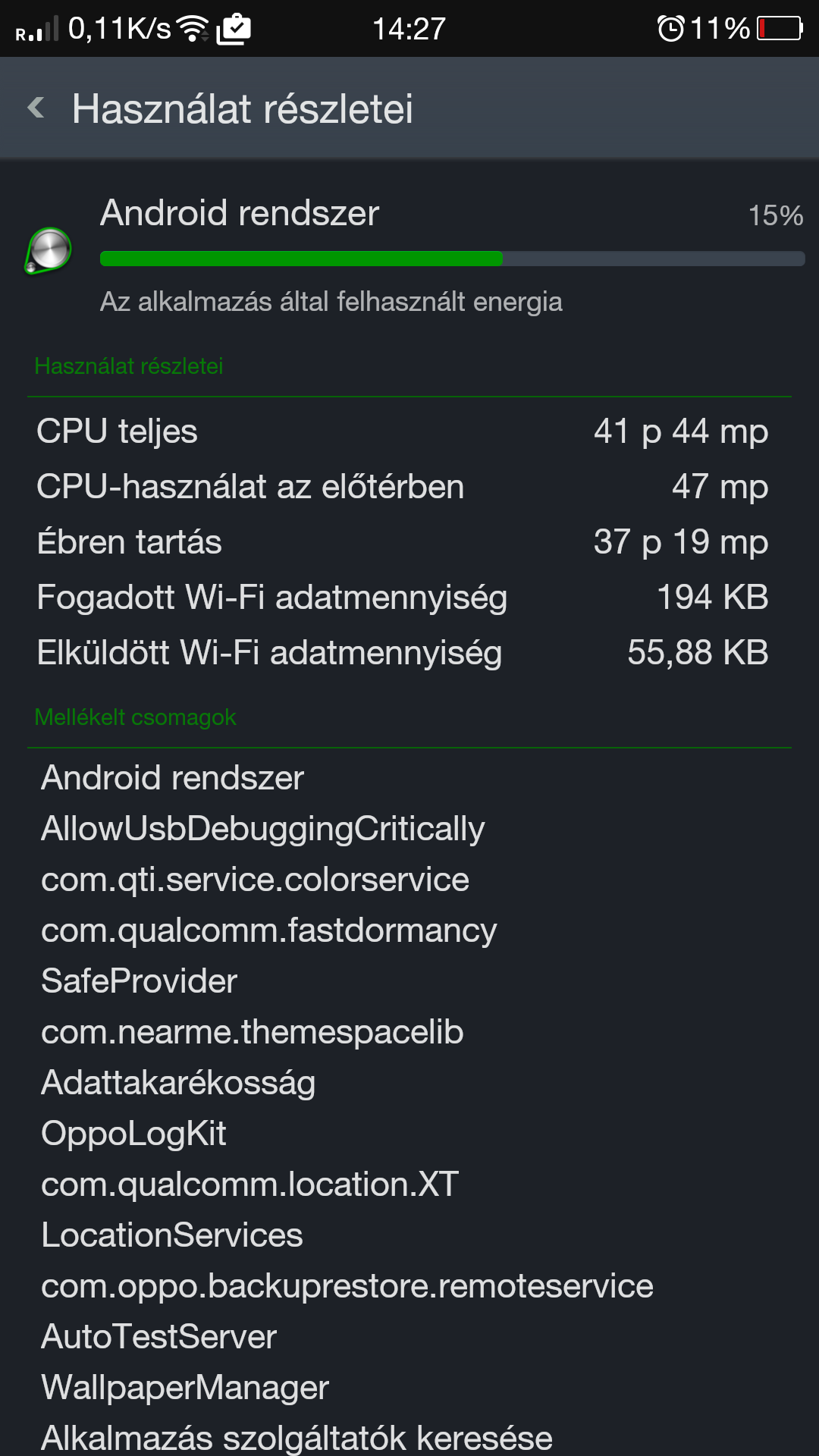This screenshot has height=1456, width=819.
Task: Tap the cellular signal strength icon
Action: tap(36, 29)
